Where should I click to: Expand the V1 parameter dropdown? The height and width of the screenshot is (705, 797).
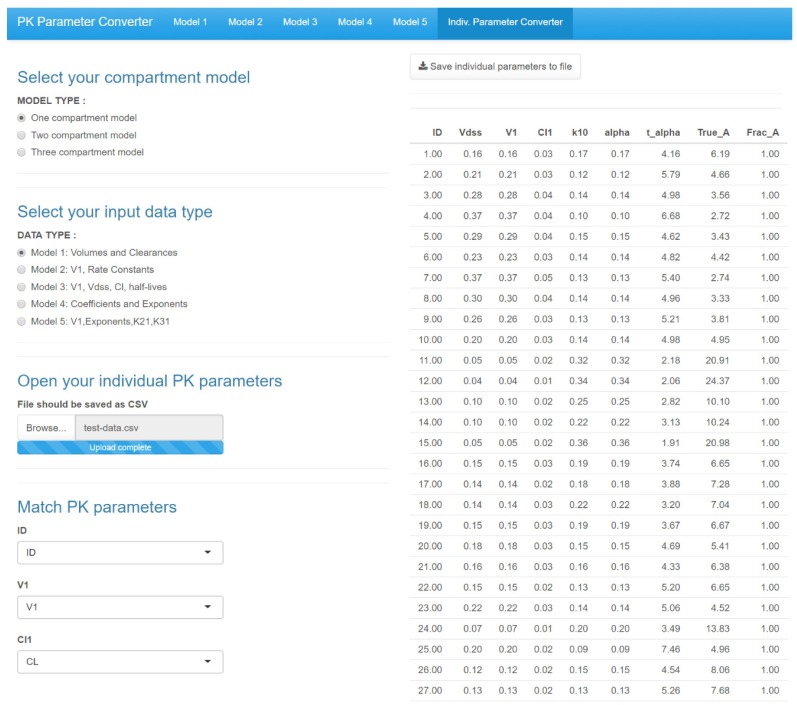(120, 607)
